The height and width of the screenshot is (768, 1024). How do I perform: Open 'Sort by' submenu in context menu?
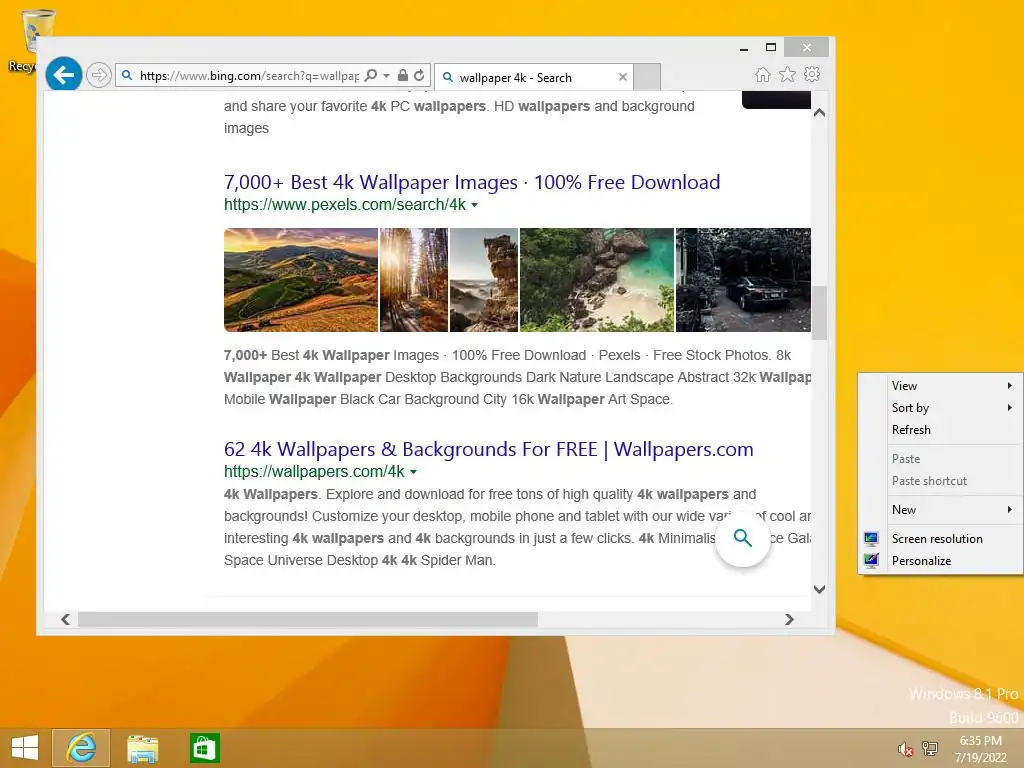pyautogui.click(x=940, y=408)
